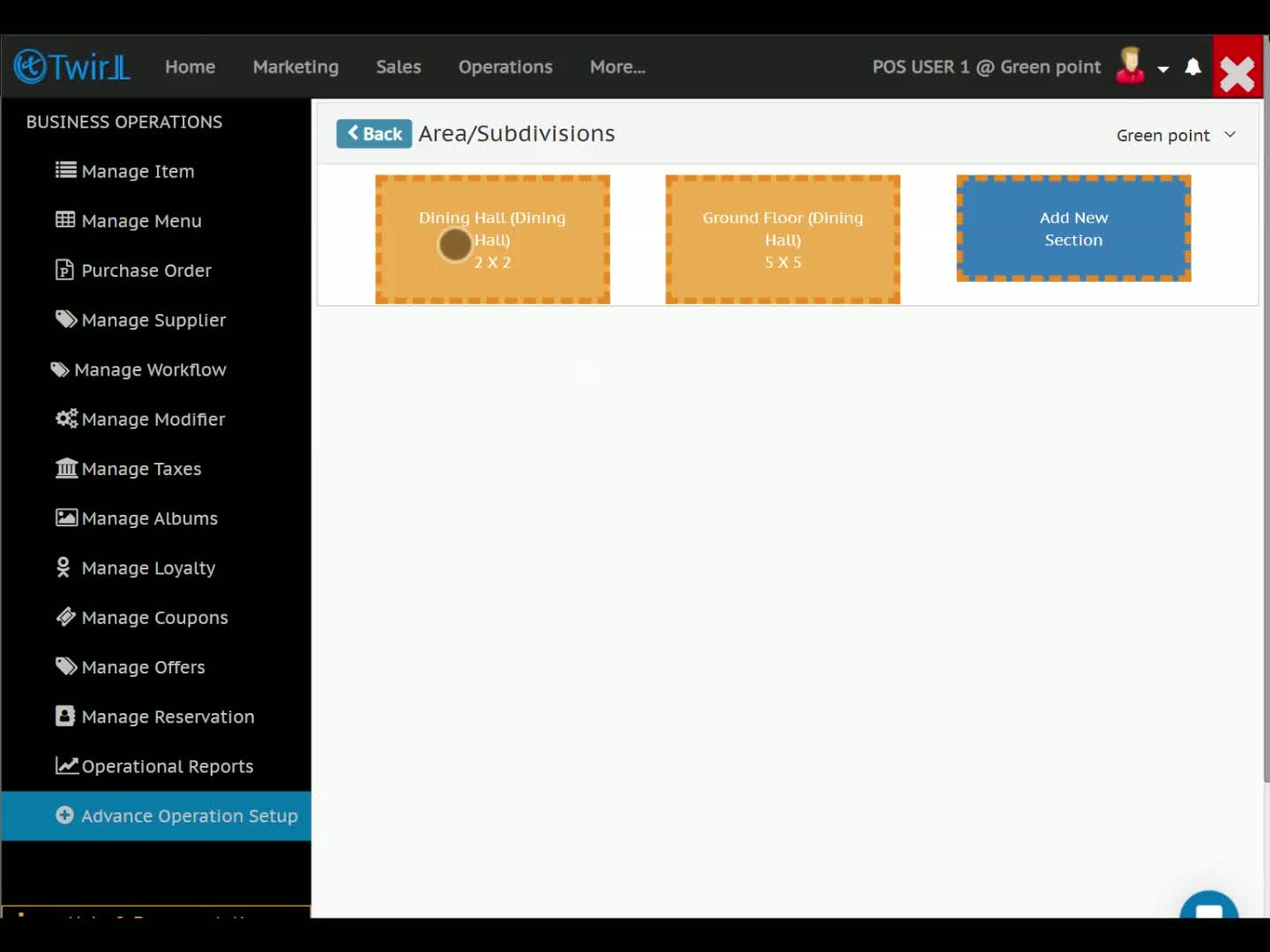Expand the Green point location dropdown
Viewport: 1270px width, 952px height.
click(x=1177, y=135)
